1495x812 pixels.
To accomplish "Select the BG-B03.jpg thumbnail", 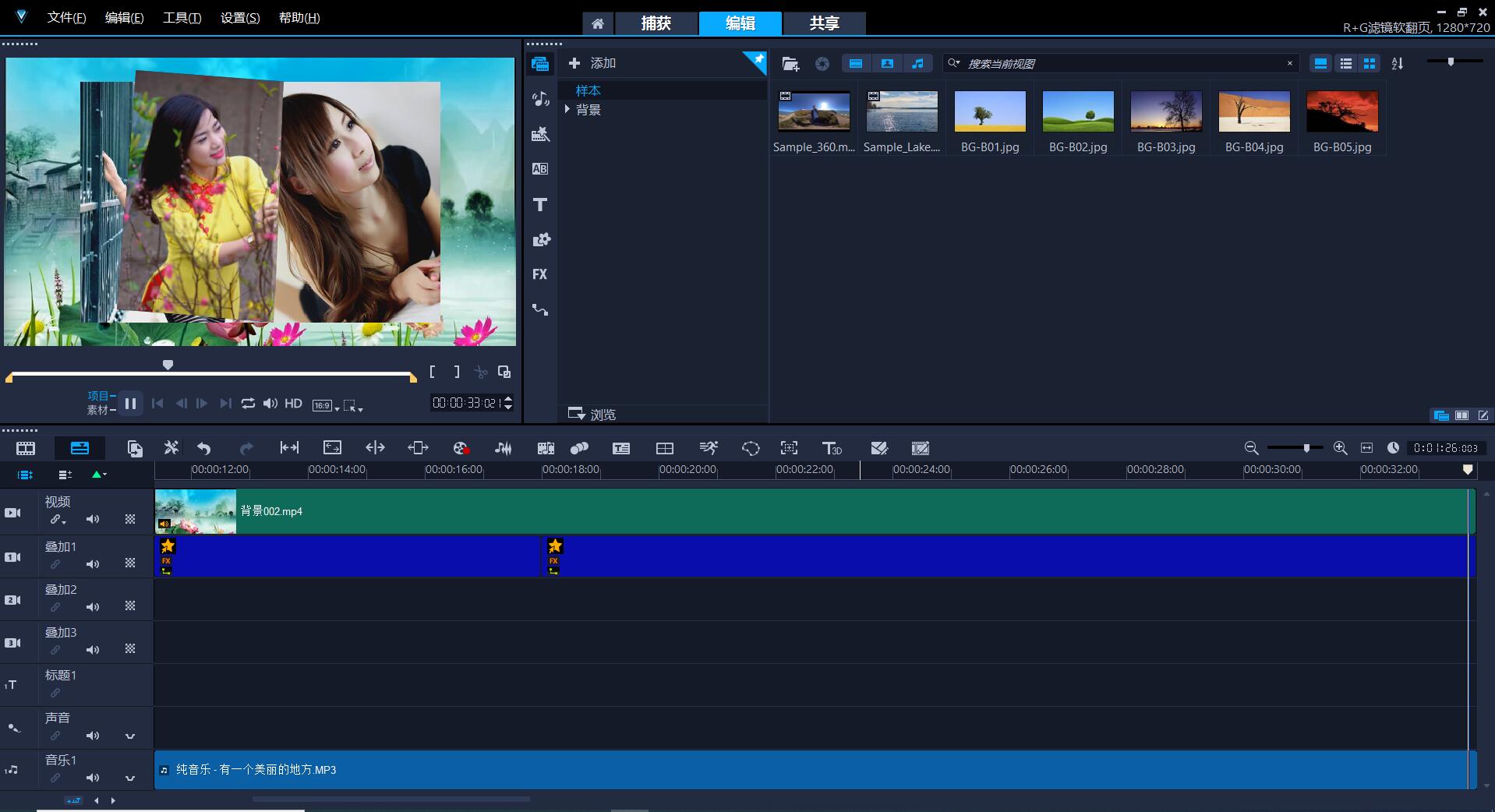I will point(1166,111).
